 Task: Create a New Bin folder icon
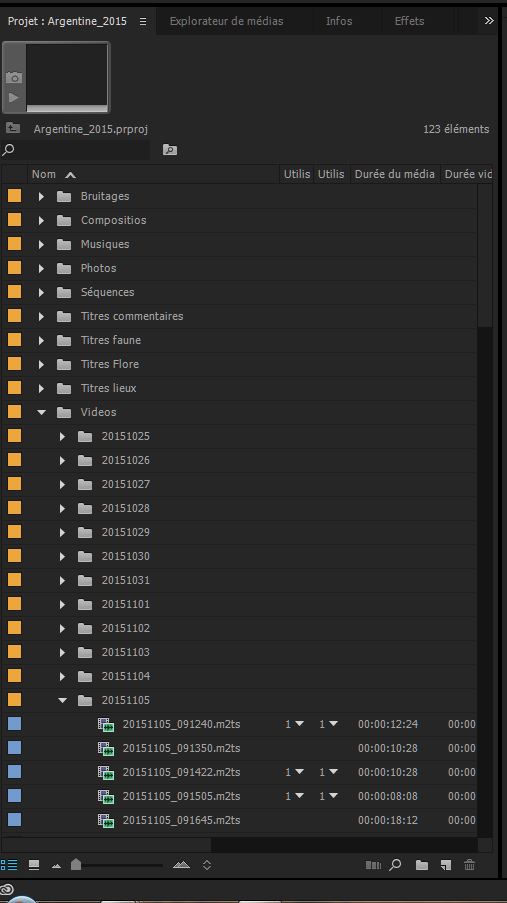pos(422,864)
